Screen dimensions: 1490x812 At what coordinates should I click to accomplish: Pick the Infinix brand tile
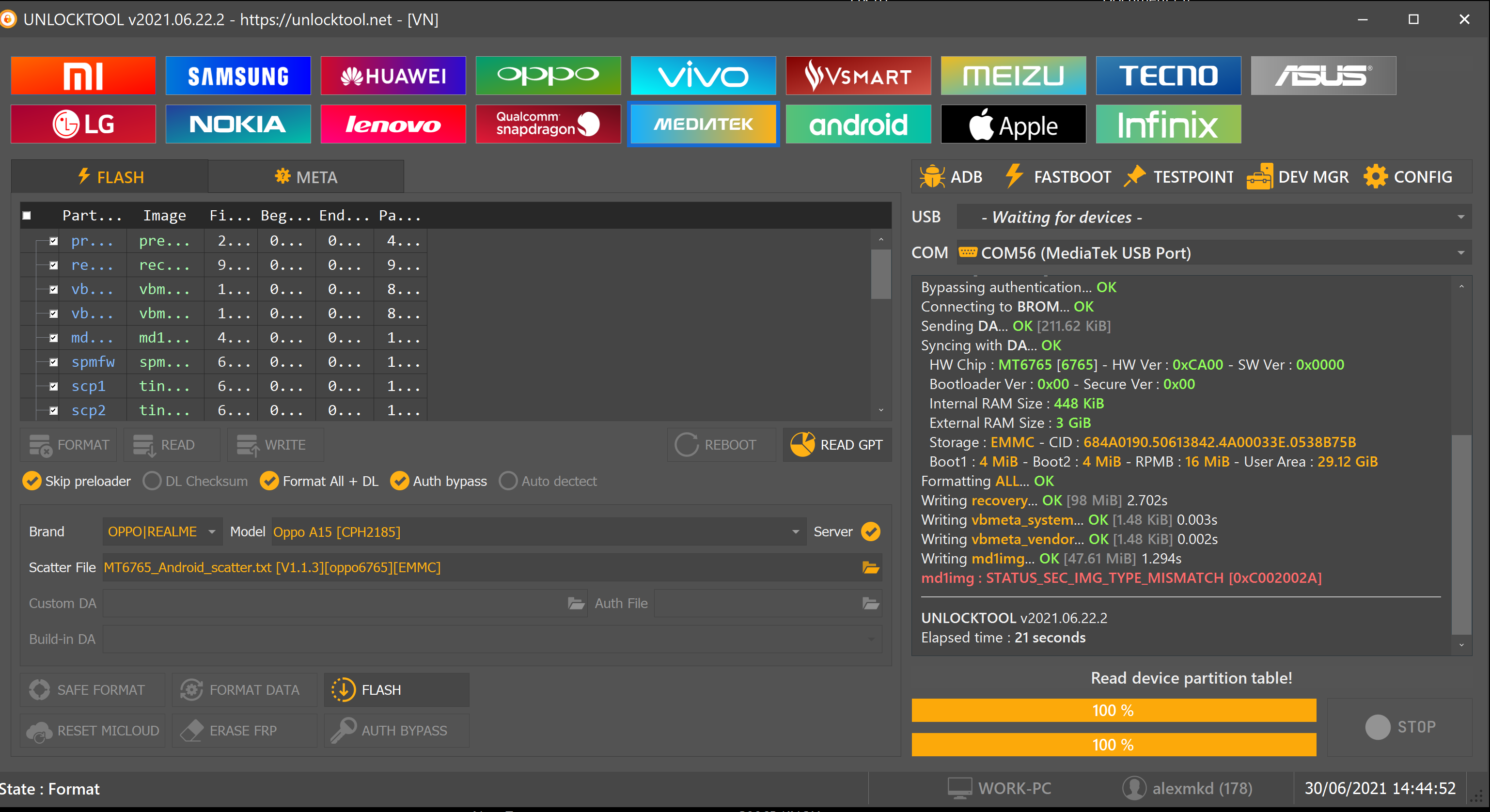[x=1168, y=124]
